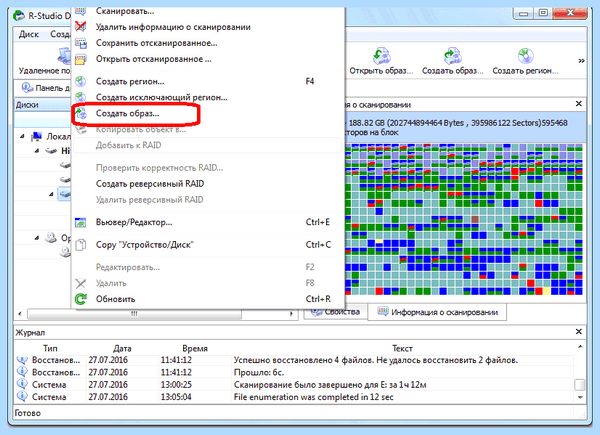The height and width of the screenshot is (435, 600).
Task: Click the disk tree horizontal scrollbar thumb
Action: tap(134, 314)
